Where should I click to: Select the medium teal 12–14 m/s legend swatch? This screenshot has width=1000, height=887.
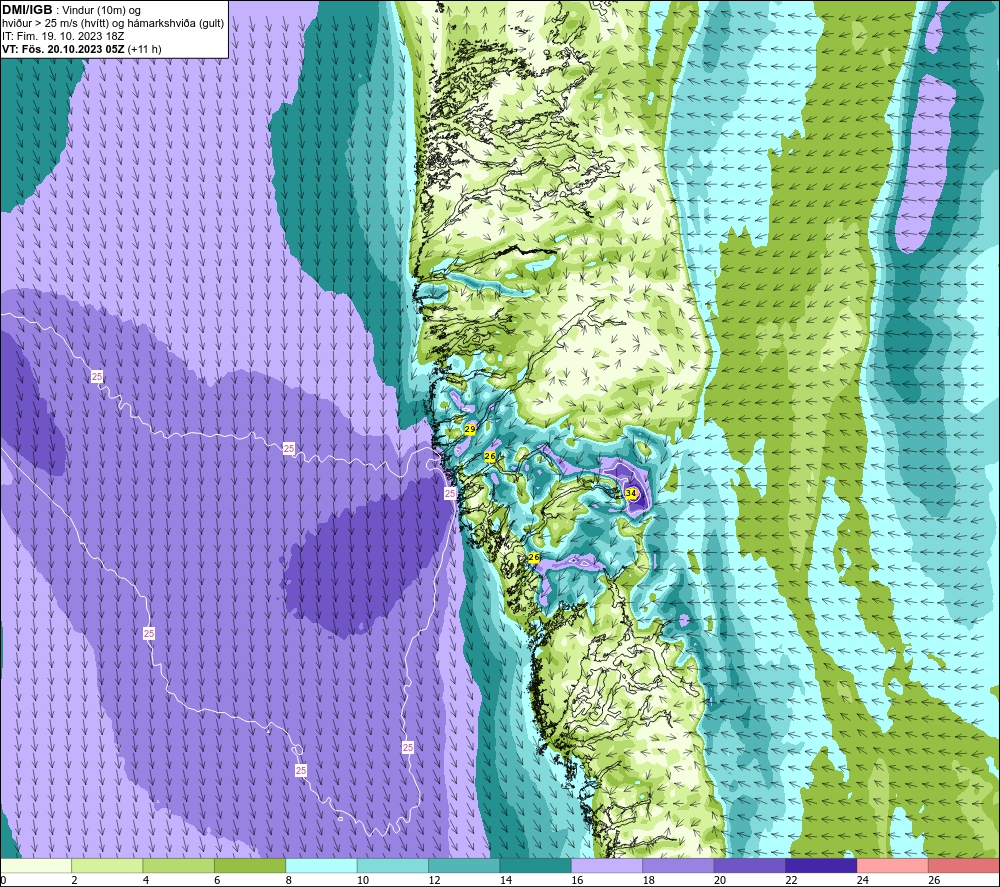464,865
